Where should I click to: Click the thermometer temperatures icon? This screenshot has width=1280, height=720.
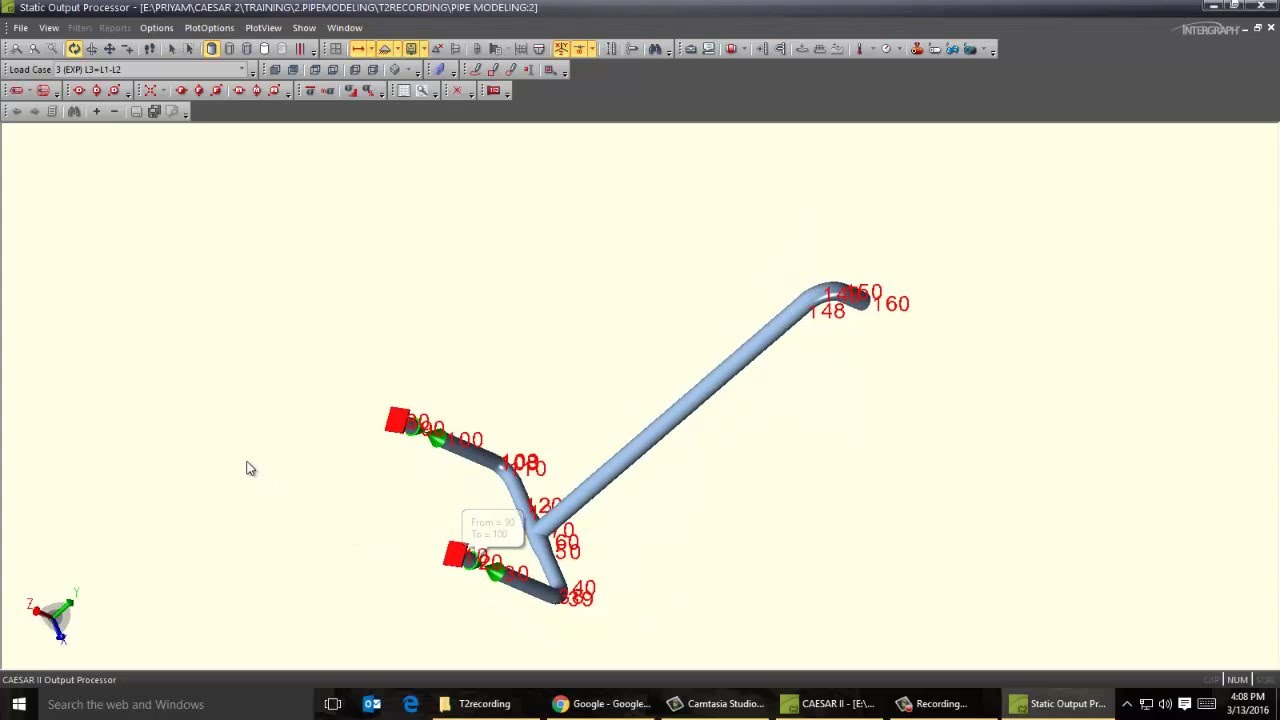pyautogui.click(x=860, y=48)
